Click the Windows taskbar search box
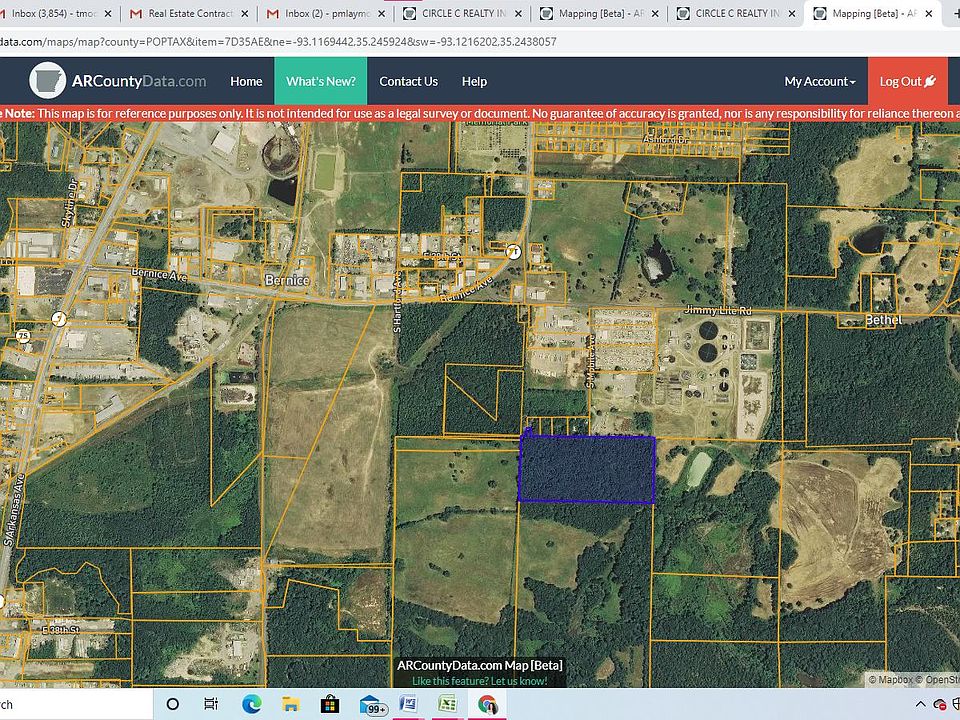This screenshot has height=720, width=960. click(x=76, y=704)
